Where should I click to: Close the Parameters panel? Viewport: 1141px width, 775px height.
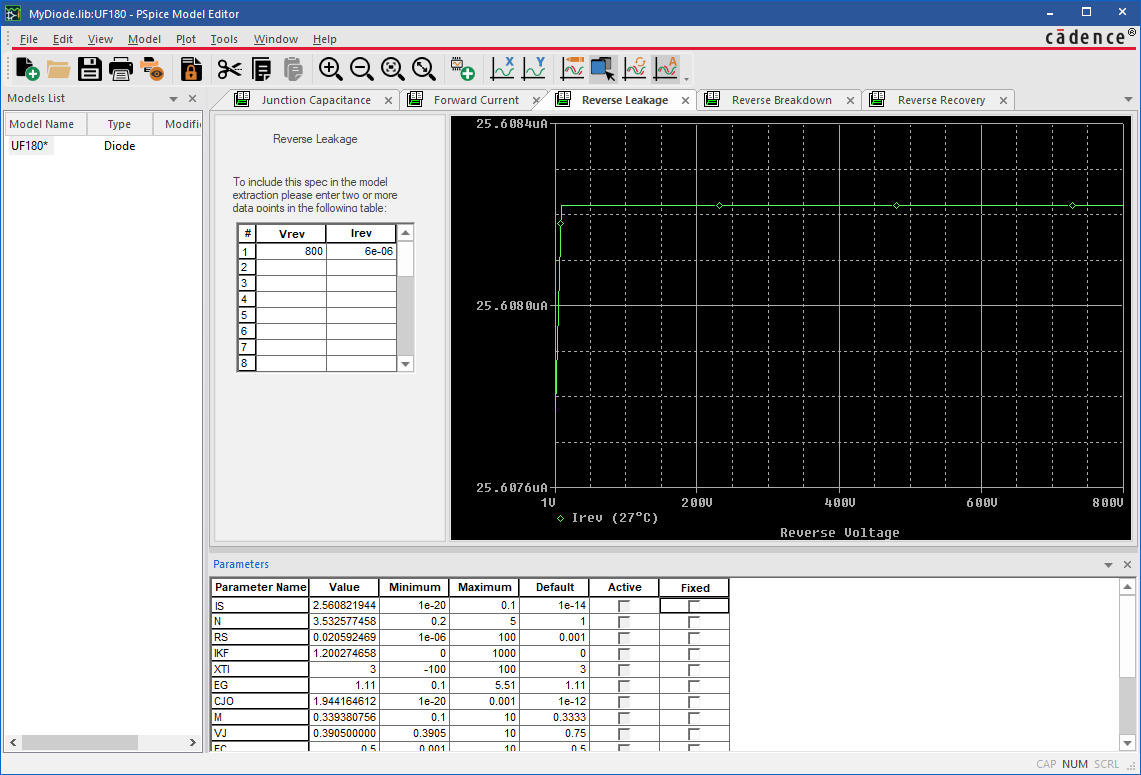(1127, 565)
